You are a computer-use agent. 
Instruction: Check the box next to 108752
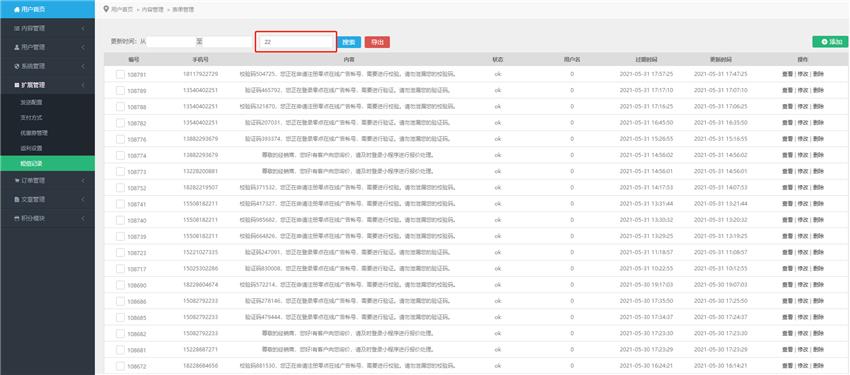point(120,188)
